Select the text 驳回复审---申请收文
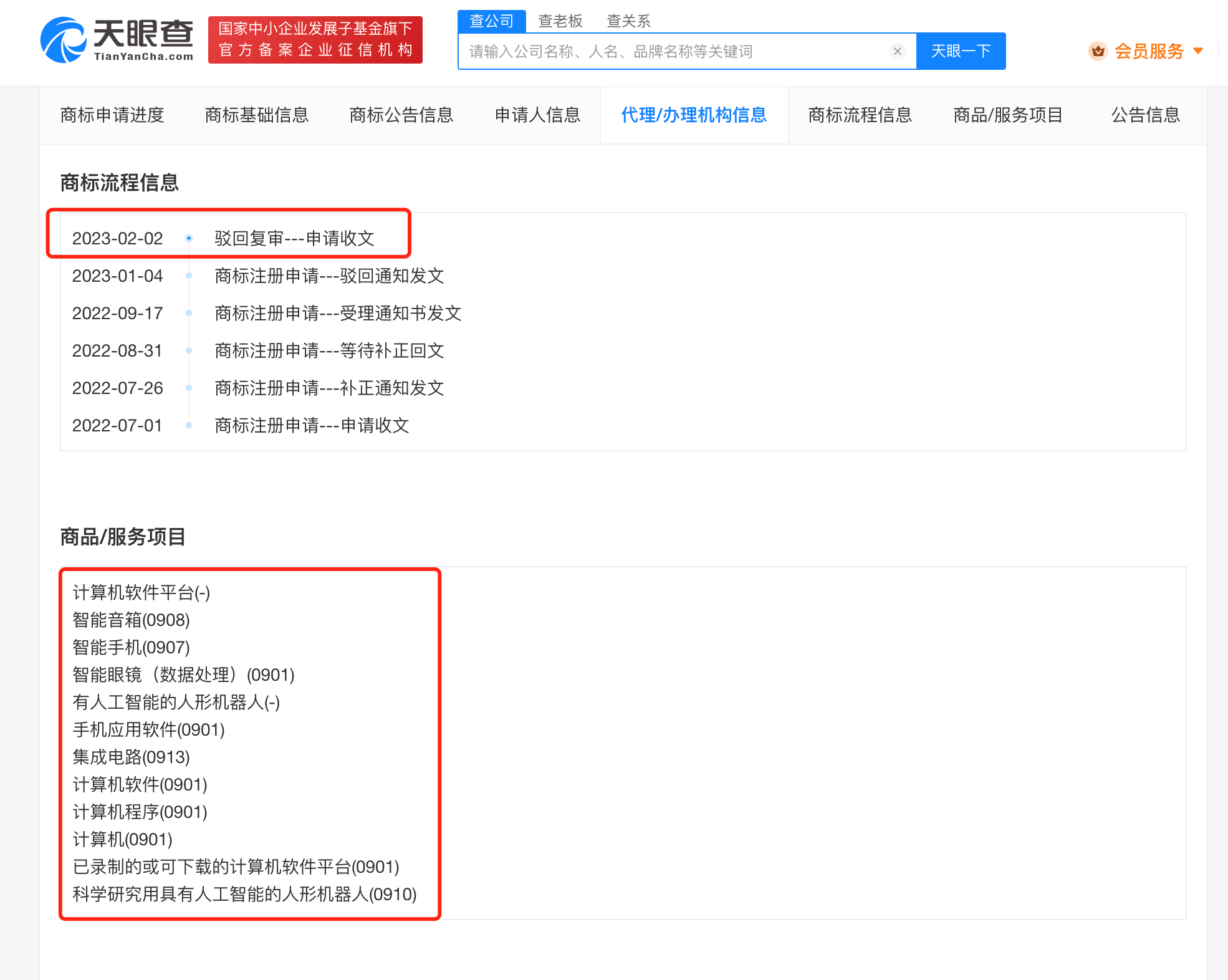Screen dimensions: 1228x980 point(294,238)
